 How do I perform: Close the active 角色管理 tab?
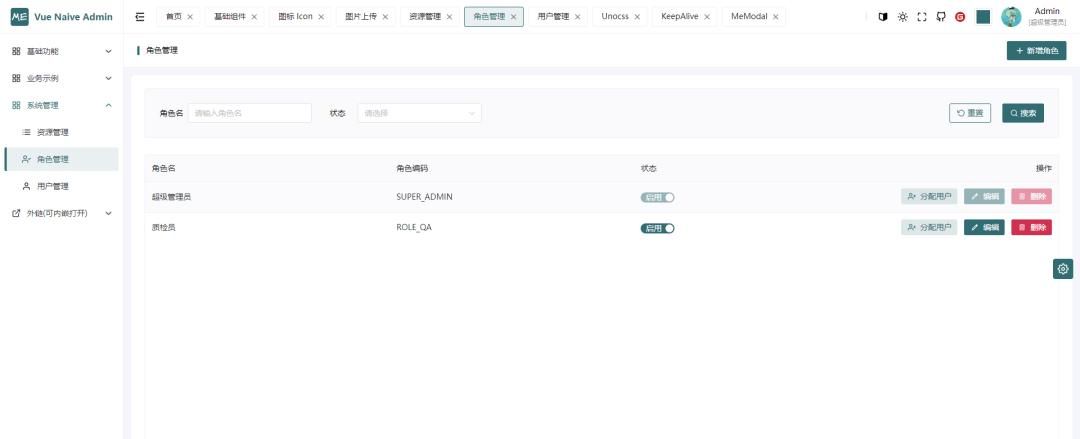pos(513,17)
